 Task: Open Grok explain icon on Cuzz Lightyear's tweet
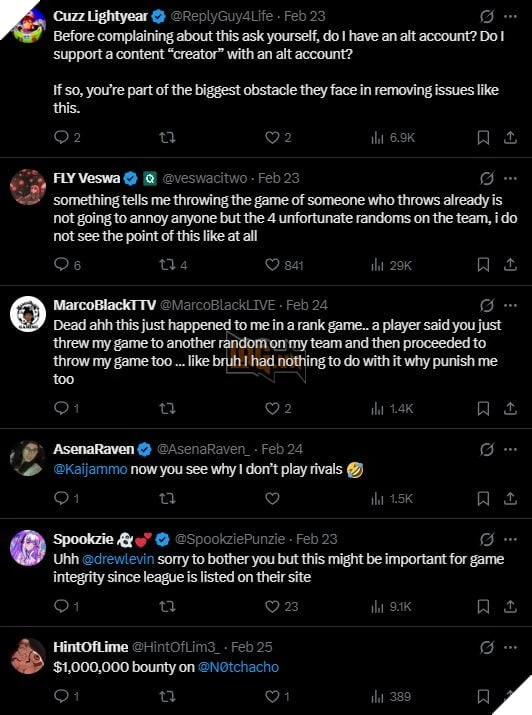(487, 16)
